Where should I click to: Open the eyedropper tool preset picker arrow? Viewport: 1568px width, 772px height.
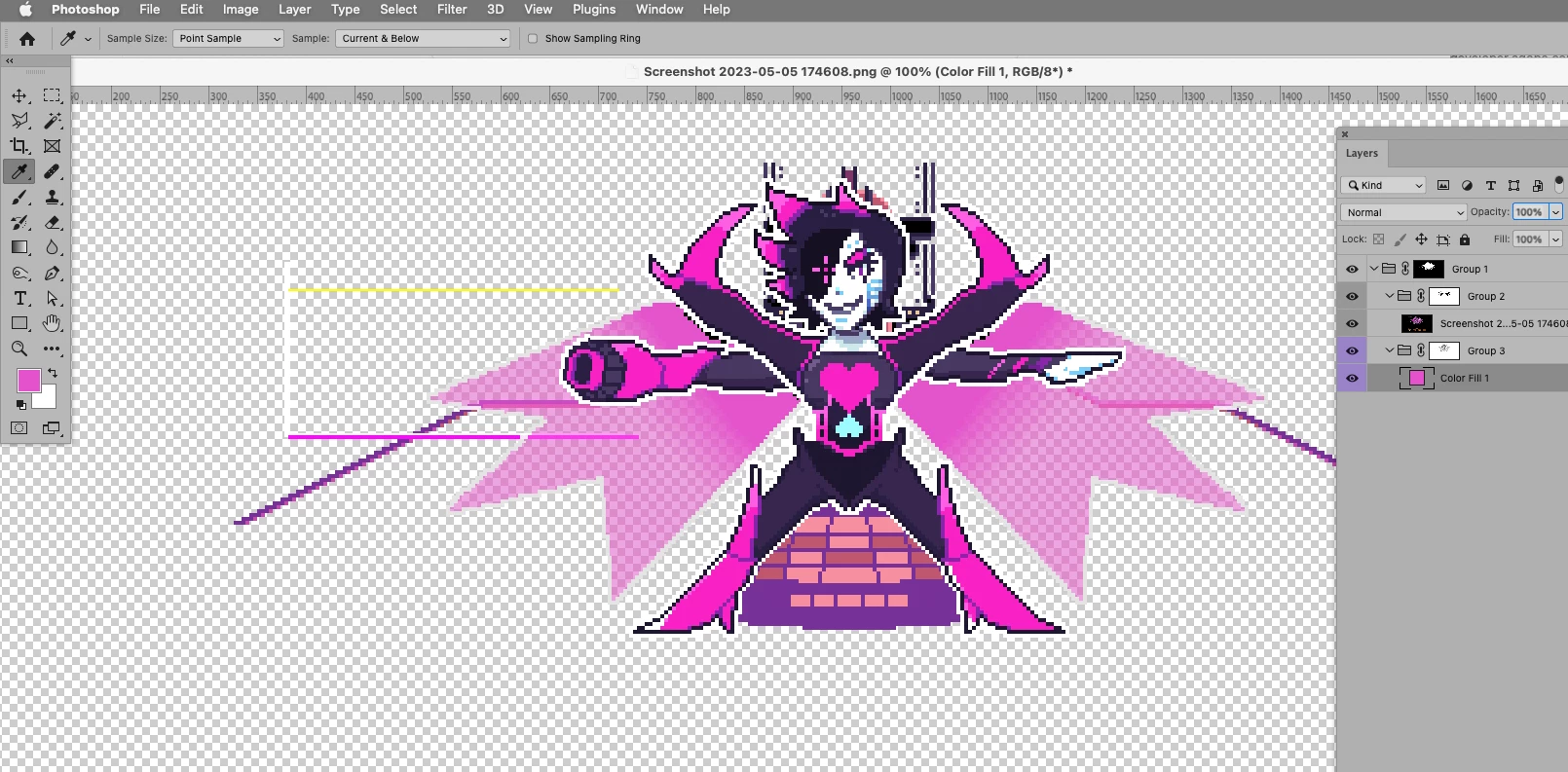tap(88, 39)
